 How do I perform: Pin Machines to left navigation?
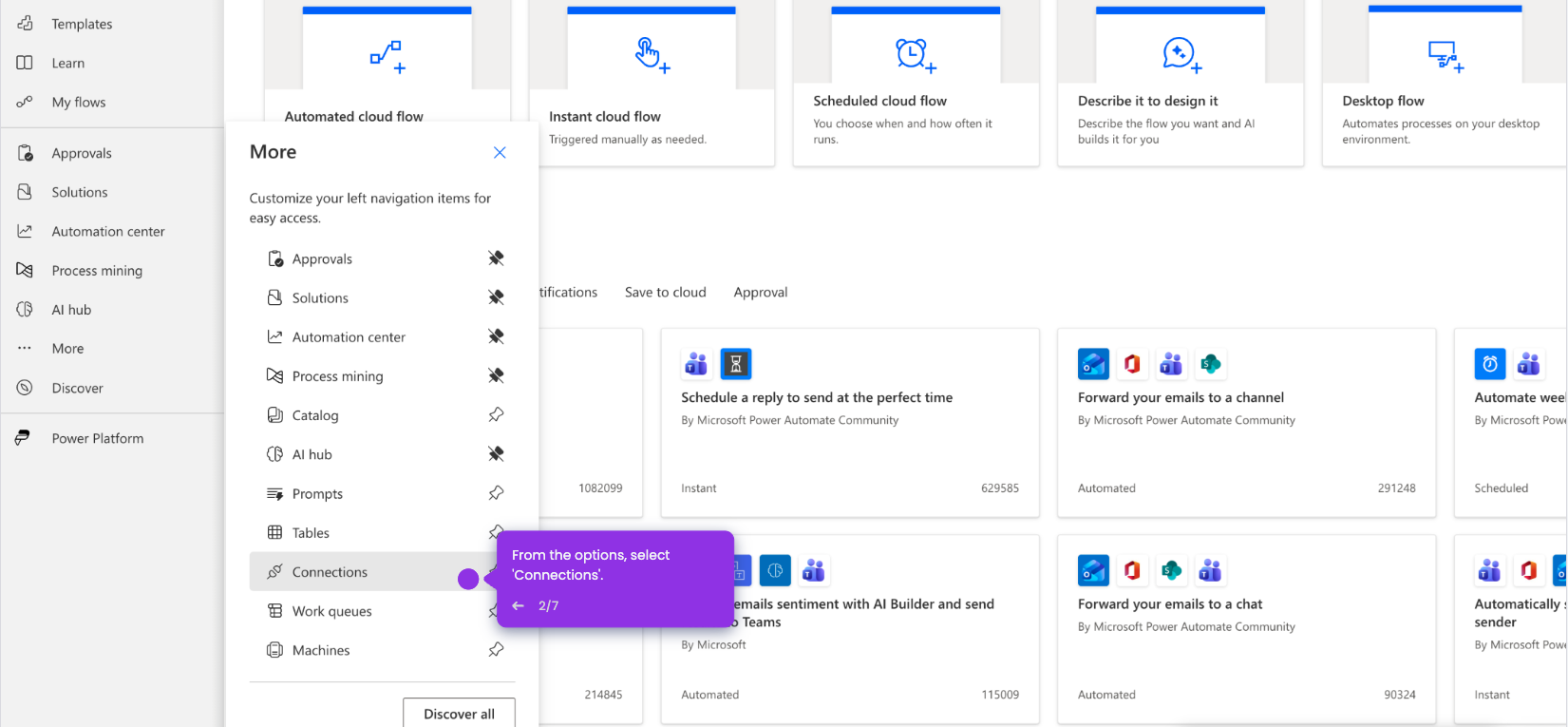tap(496, 650)
